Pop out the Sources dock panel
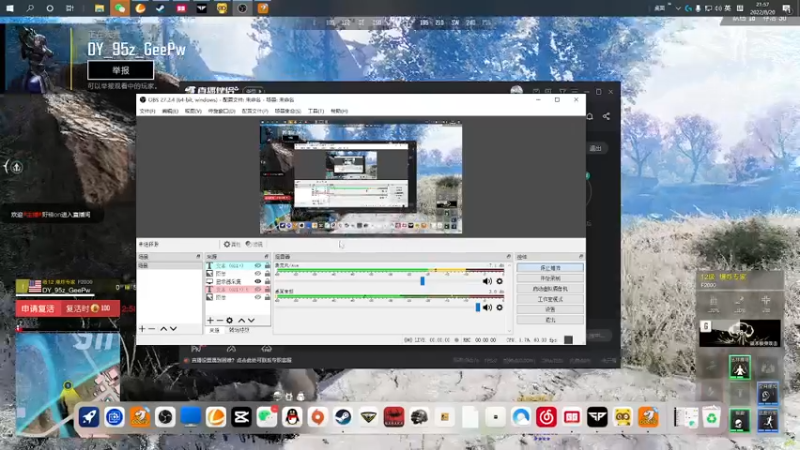 click(266, 257)
